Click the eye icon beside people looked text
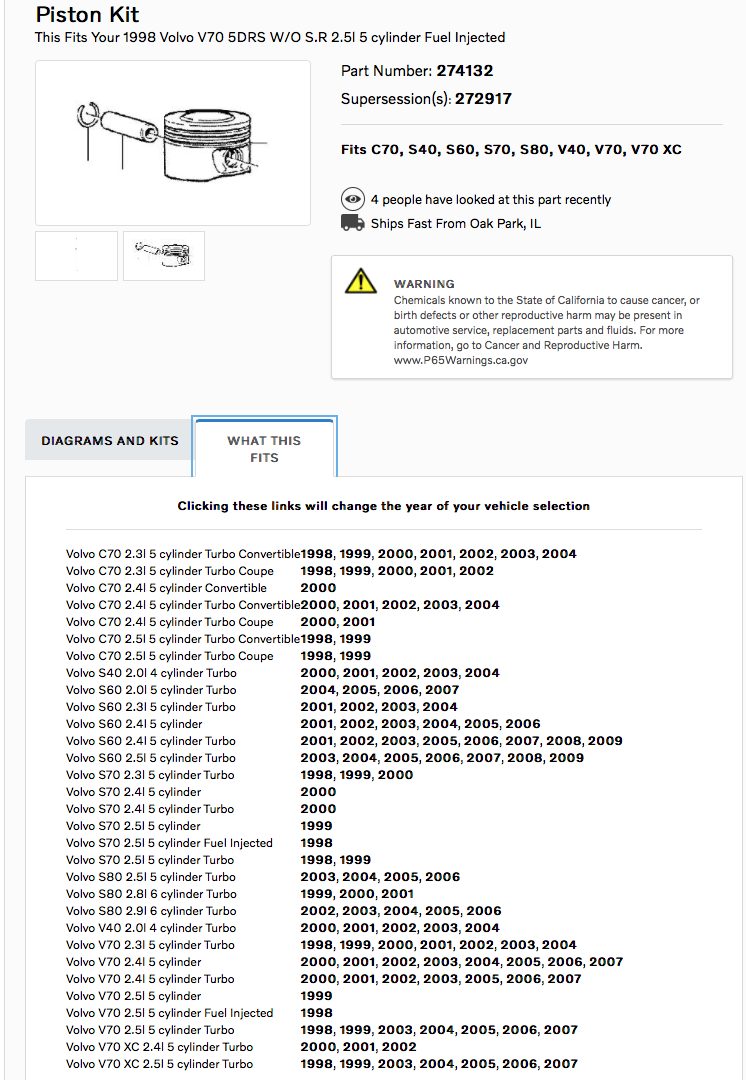Viewport: 746px width, 1080px height. (x=353, y=199)
